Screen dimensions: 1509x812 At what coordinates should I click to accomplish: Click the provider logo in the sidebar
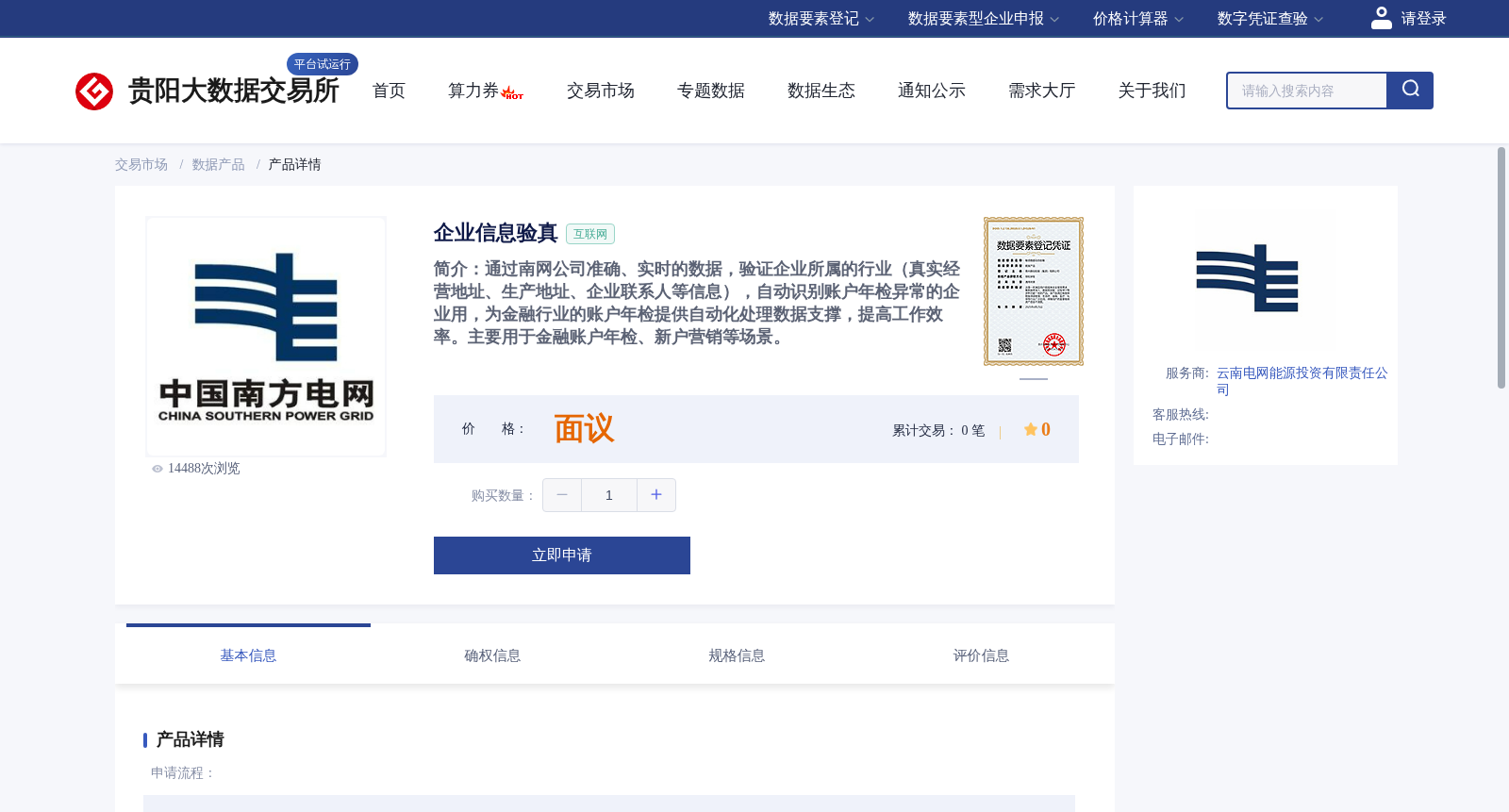pos(1248,278)
